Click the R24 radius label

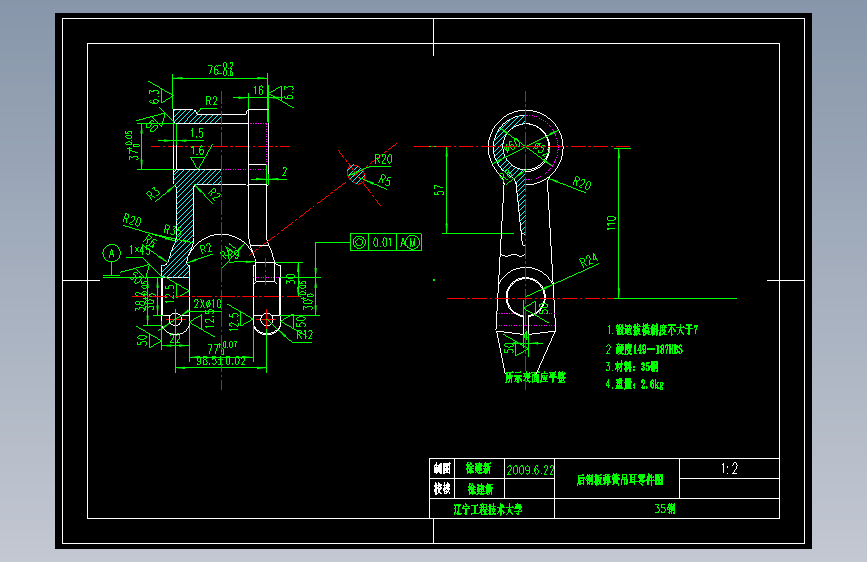point(589,261)
